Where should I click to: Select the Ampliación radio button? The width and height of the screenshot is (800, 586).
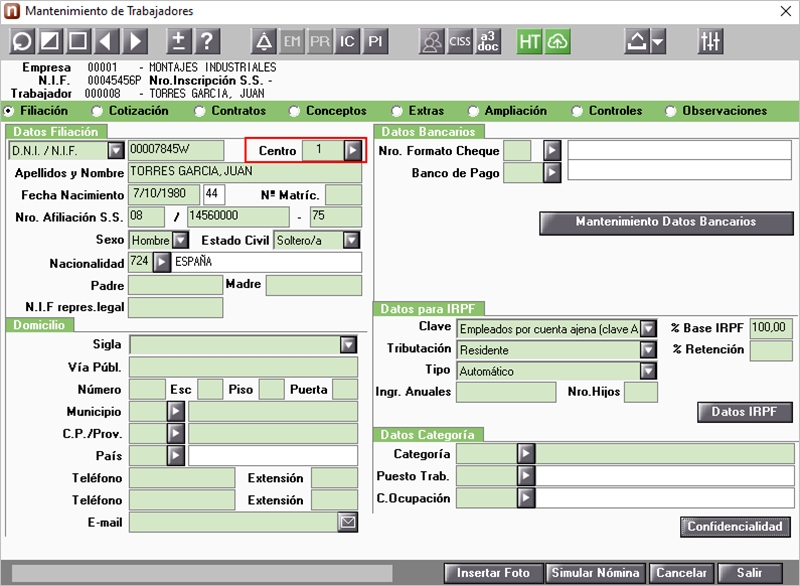pos(473,111)
